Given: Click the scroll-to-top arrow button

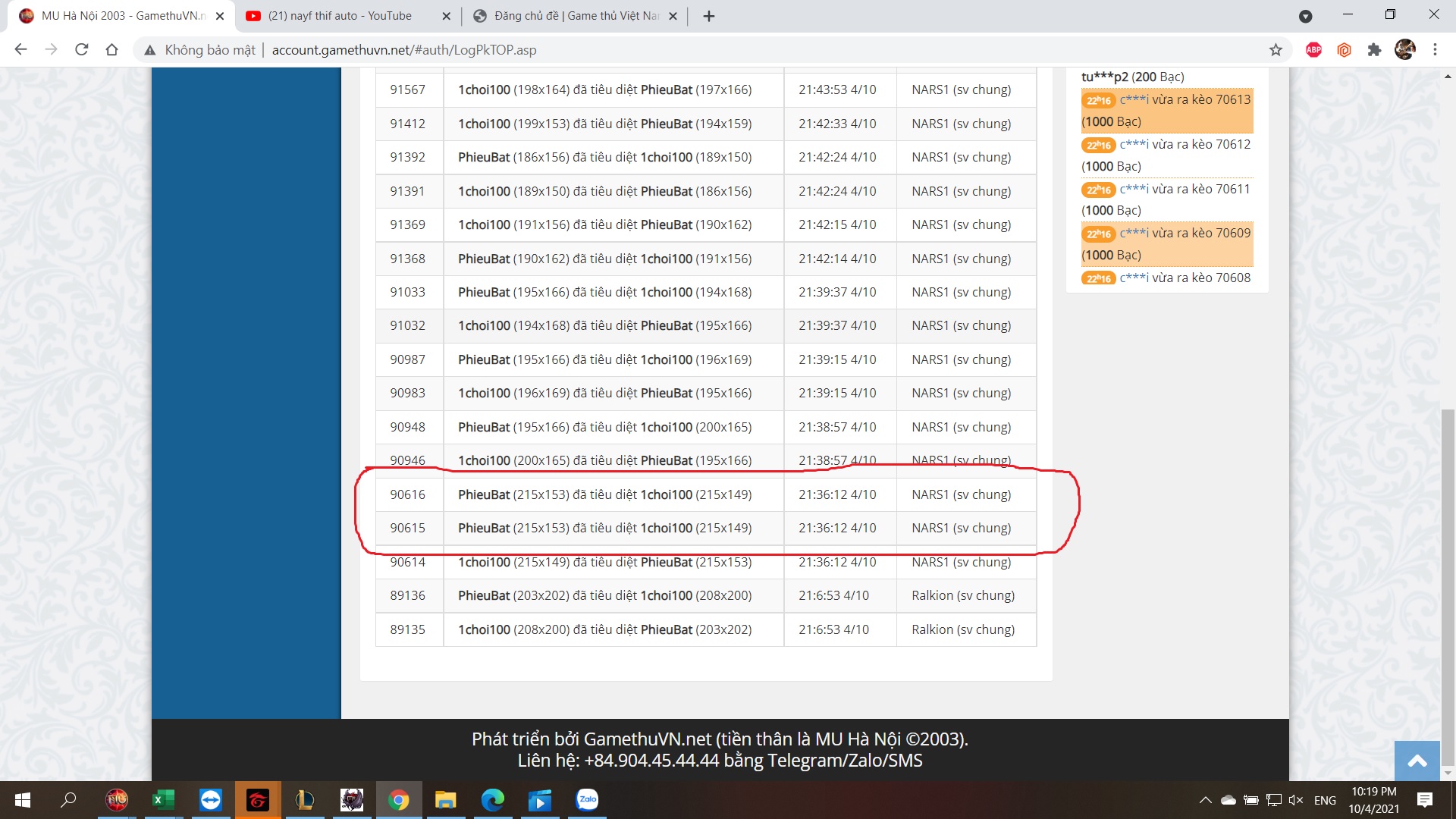Looking at the screenshot, I should [1417, 761].
